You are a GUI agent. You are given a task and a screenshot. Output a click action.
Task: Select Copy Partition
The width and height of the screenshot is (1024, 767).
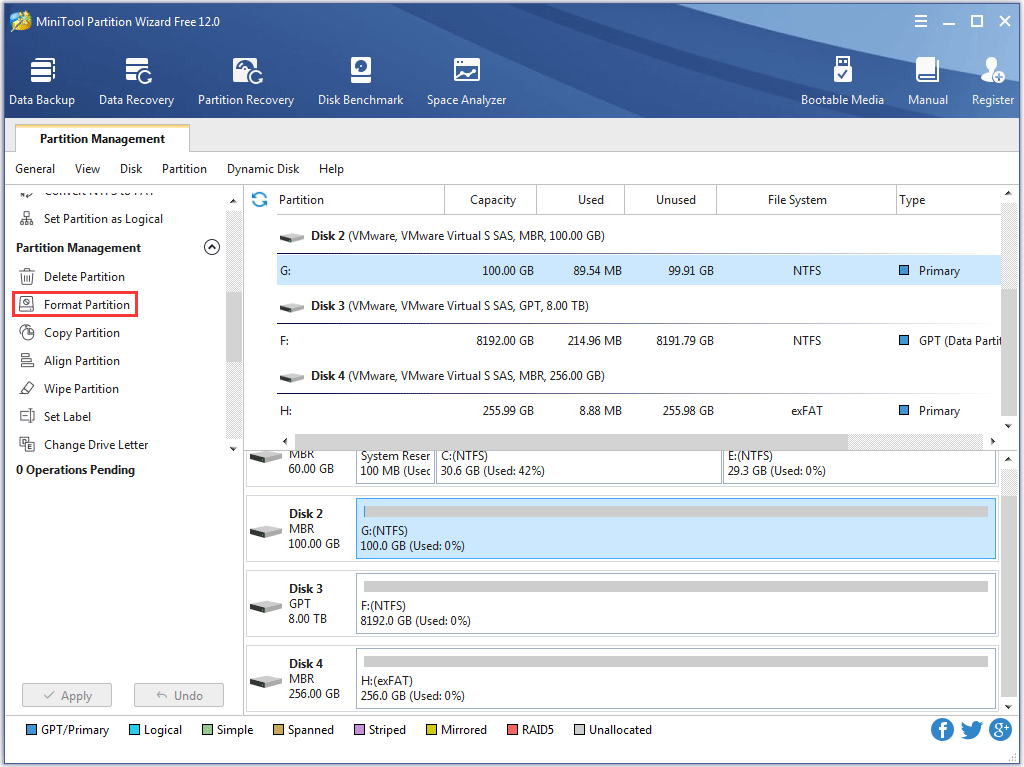coord(69,333)
